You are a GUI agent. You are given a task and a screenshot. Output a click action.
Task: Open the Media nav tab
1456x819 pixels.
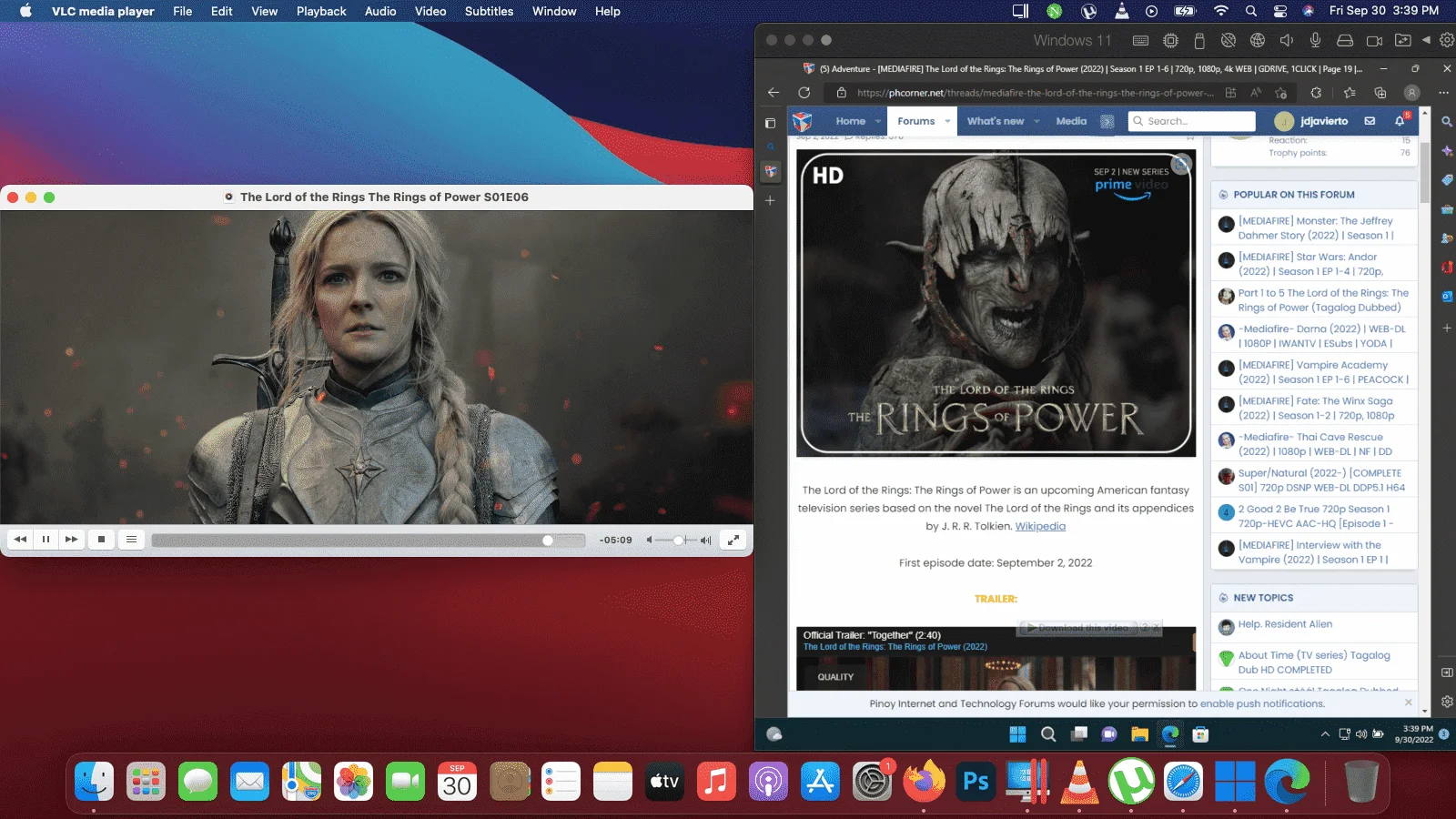click(x=1071, y=121)
